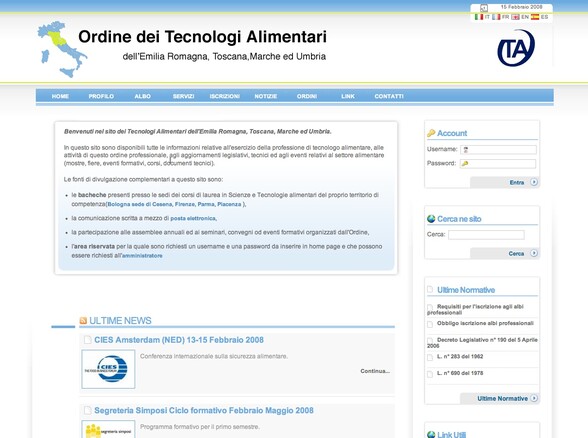The width and height of the screenshot is (588, 438).
Task: Click the 15 Febbraio 2008 date text
Action: 522,7
